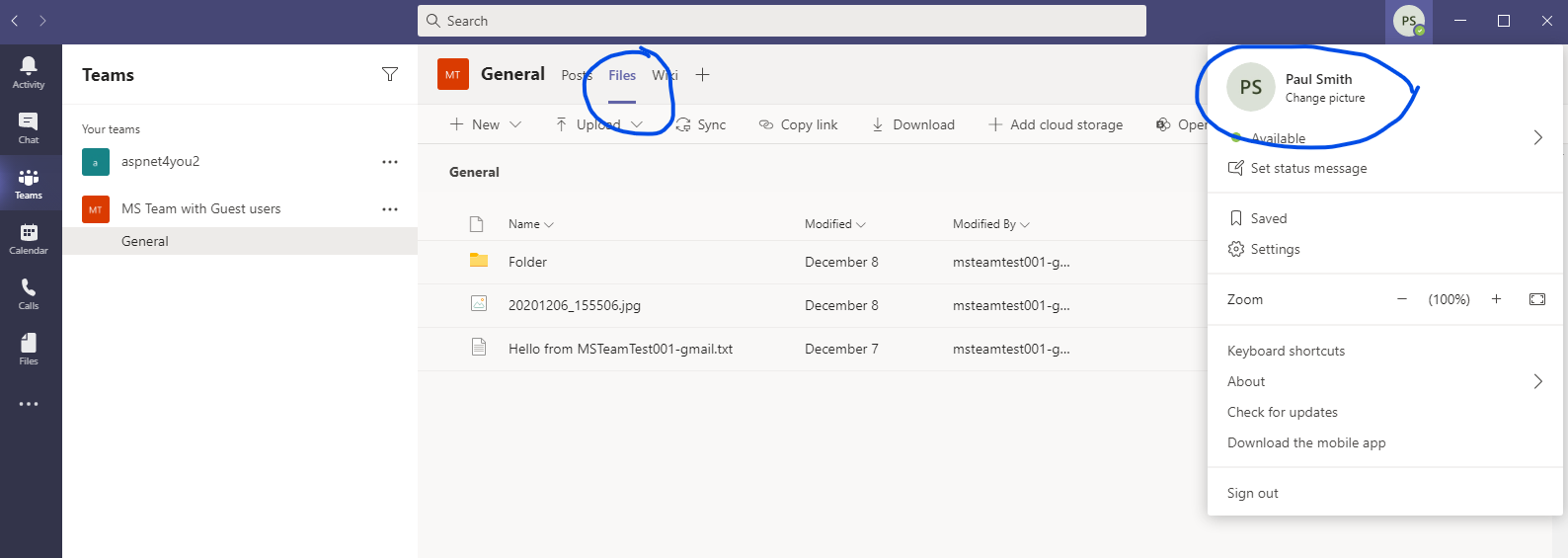
Task: Open the New dropdown in toolbar
Action: (485, 124)
